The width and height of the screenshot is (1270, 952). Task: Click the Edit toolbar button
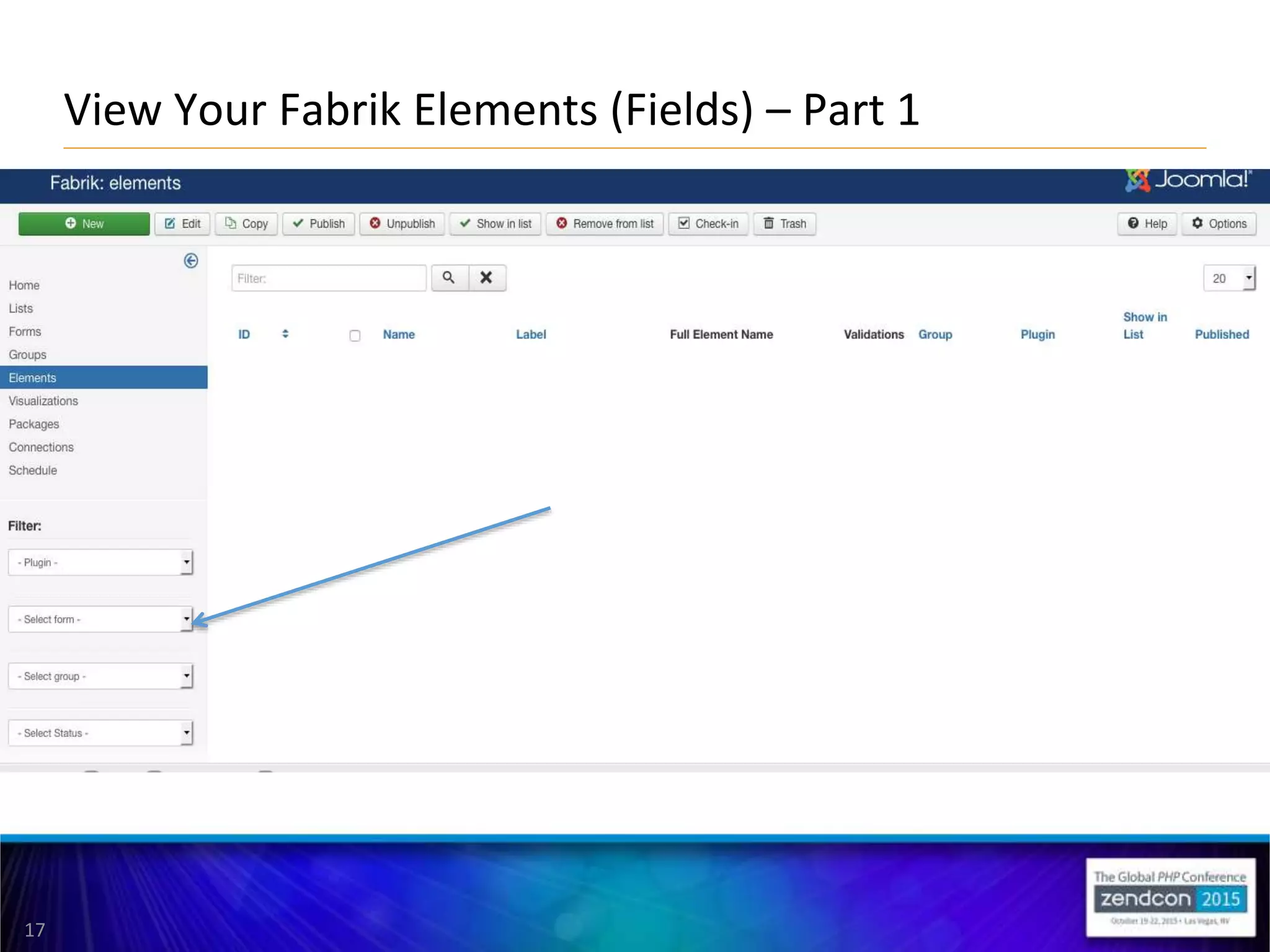tap(182, 224)
